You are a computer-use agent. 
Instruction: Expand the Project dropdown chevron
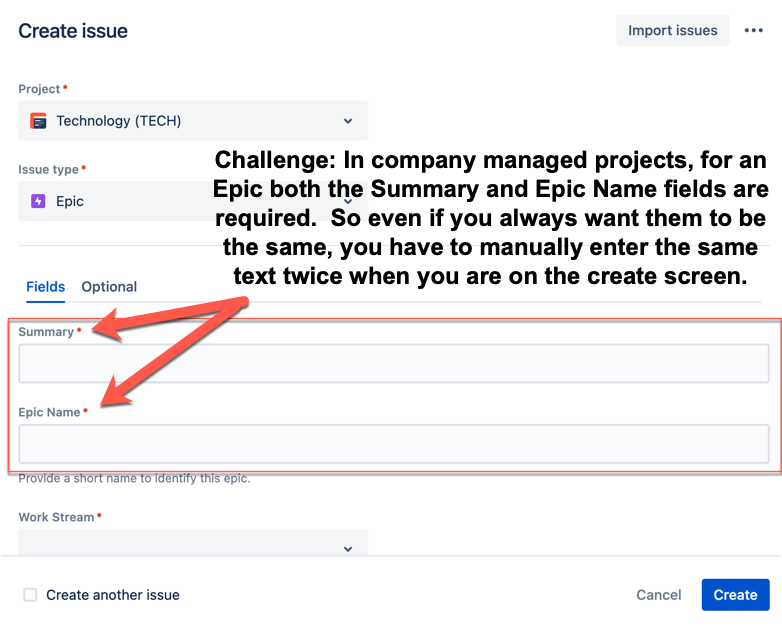point(348,121)
